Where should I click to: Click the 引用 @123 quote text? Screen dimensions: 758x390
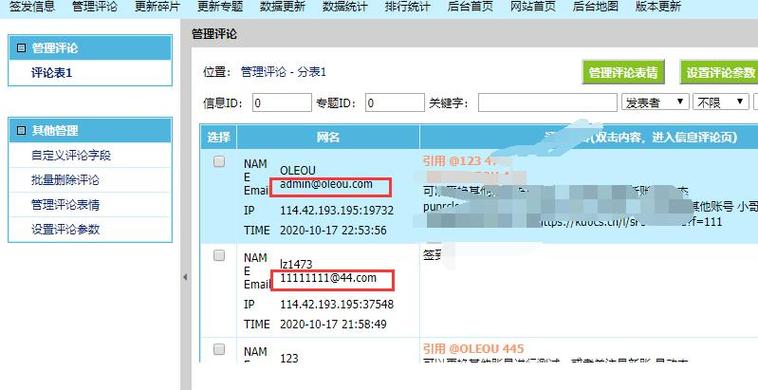pos(460,161)
